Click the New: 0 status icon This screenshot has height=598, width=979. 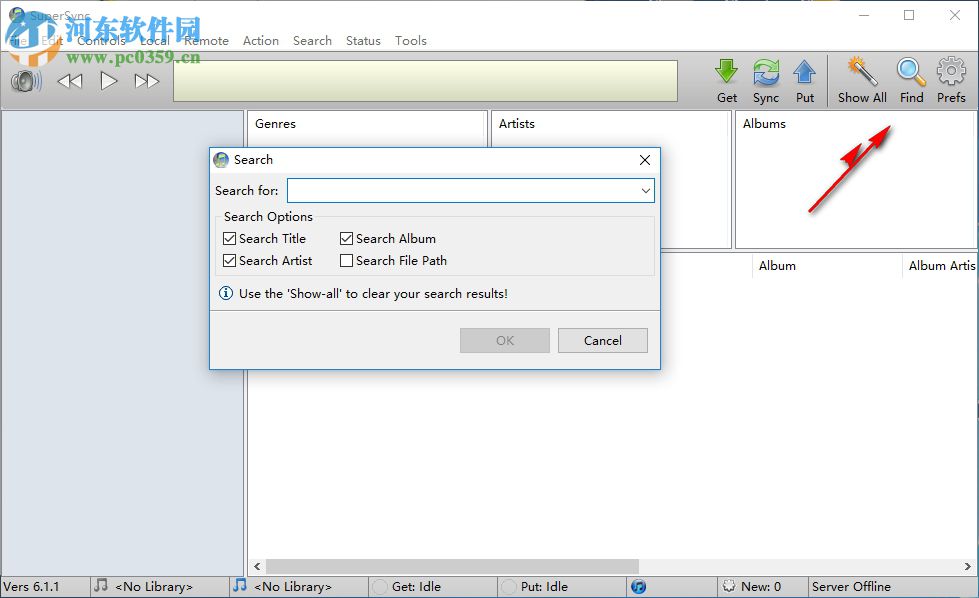point(729,586)
